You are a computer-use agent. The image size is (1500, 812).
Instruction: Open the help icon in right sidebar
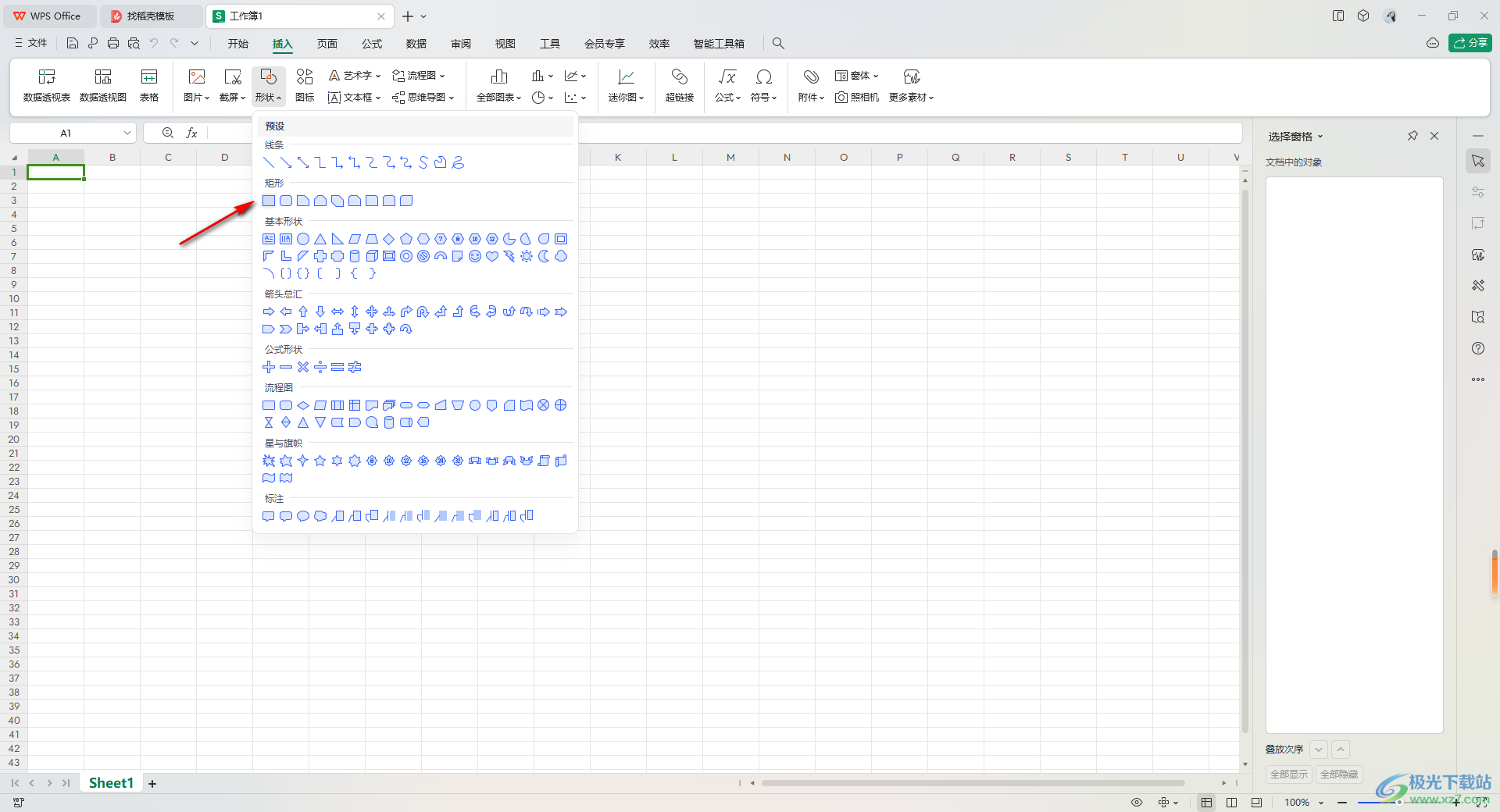(x=1478, y=348)
